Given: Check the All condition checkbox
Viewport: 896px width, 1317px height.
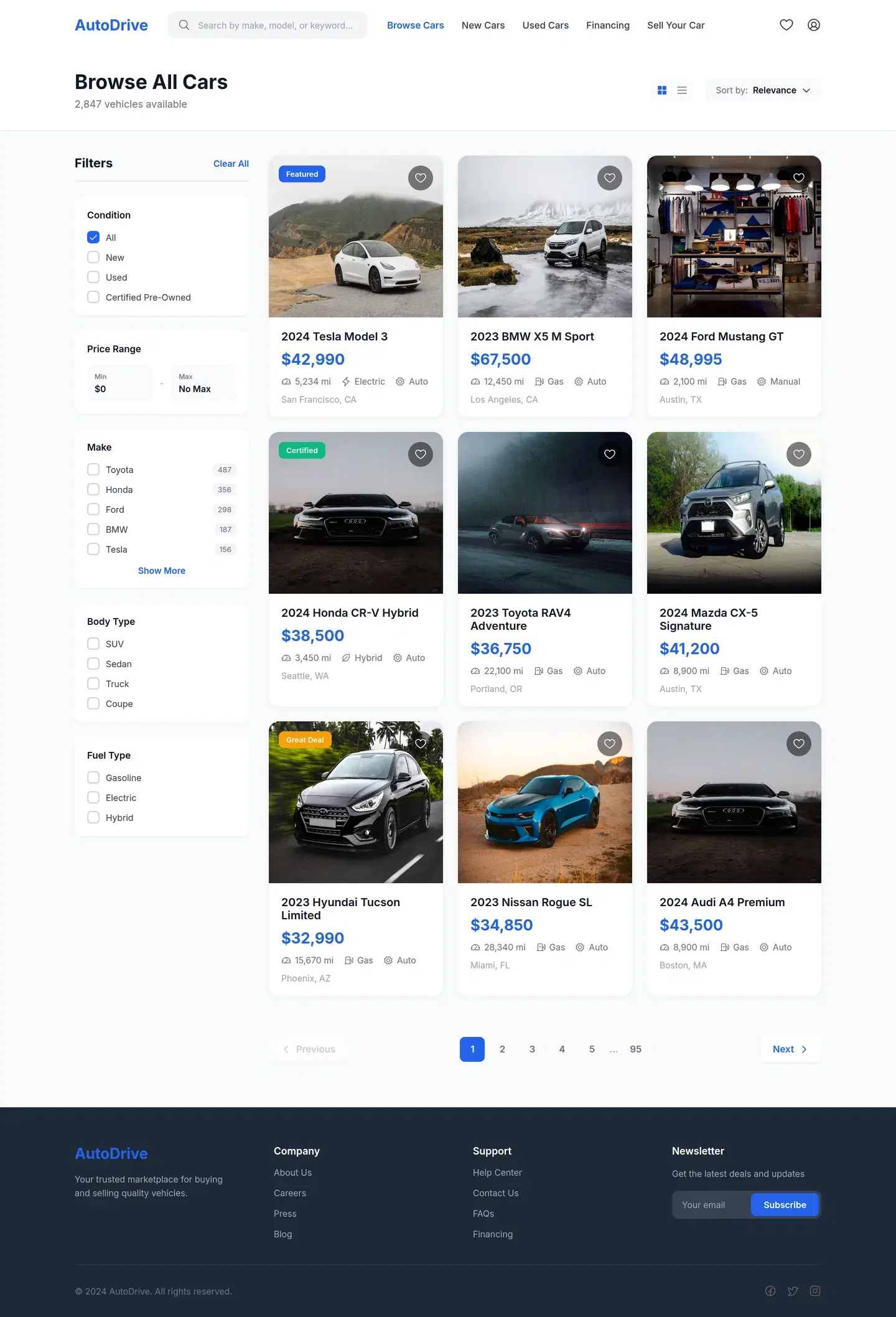Looking at the screenshot, I should [x=93, y=237].
